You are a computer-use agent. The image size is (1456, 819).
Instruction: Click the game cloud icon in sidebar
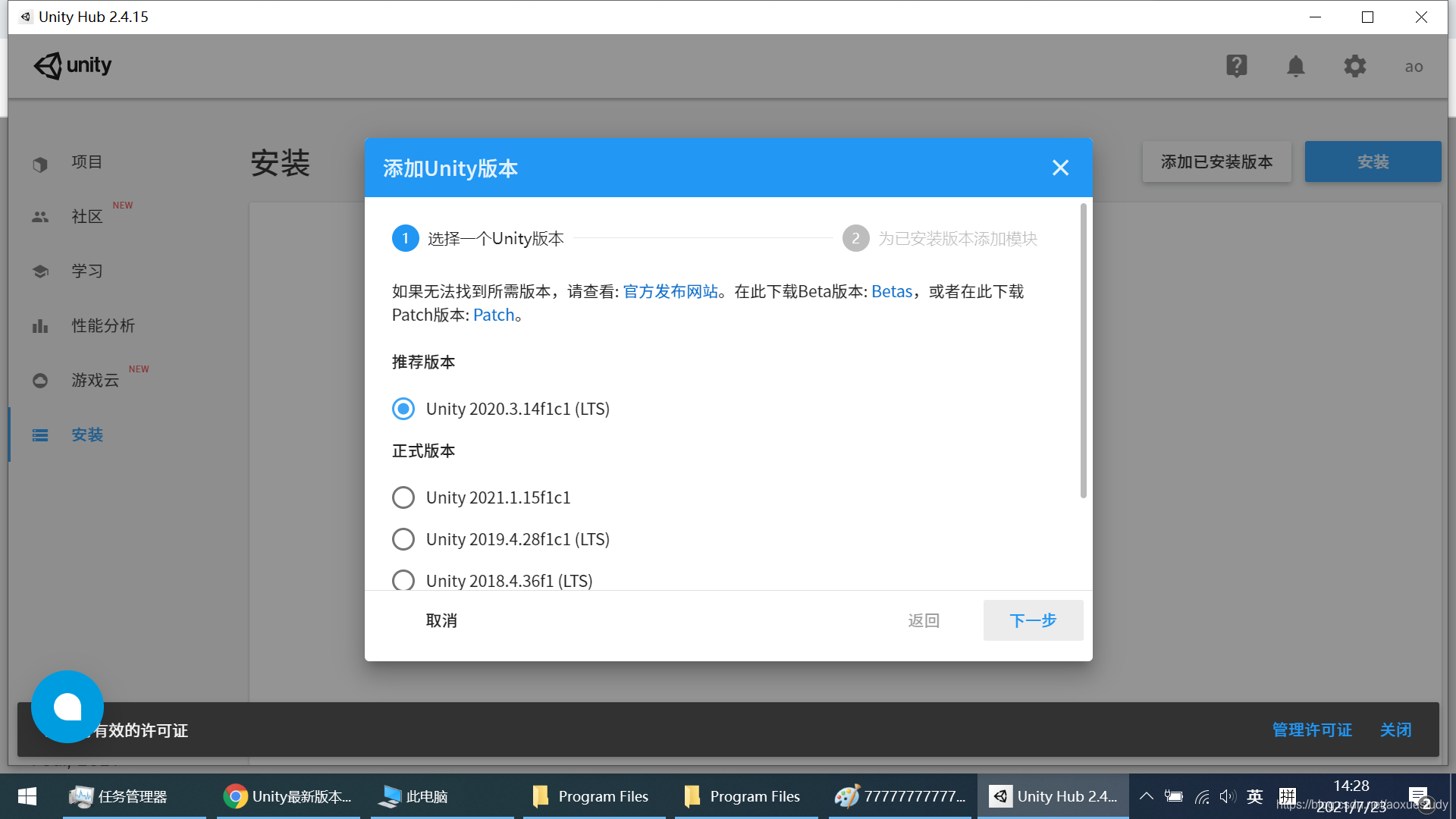tap(40, 381)
